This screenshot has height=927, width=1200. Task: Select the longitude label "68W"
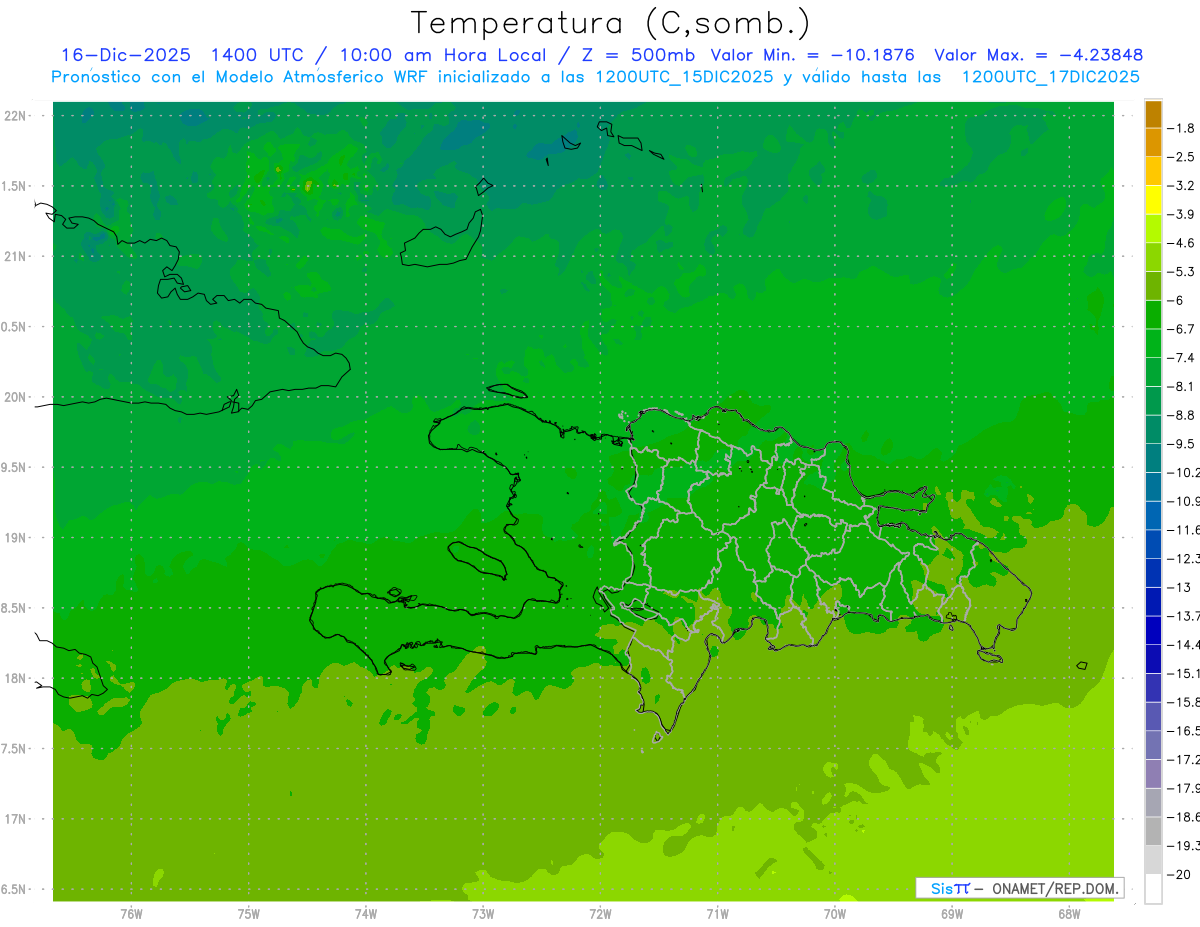click(x=1069, y=914)
